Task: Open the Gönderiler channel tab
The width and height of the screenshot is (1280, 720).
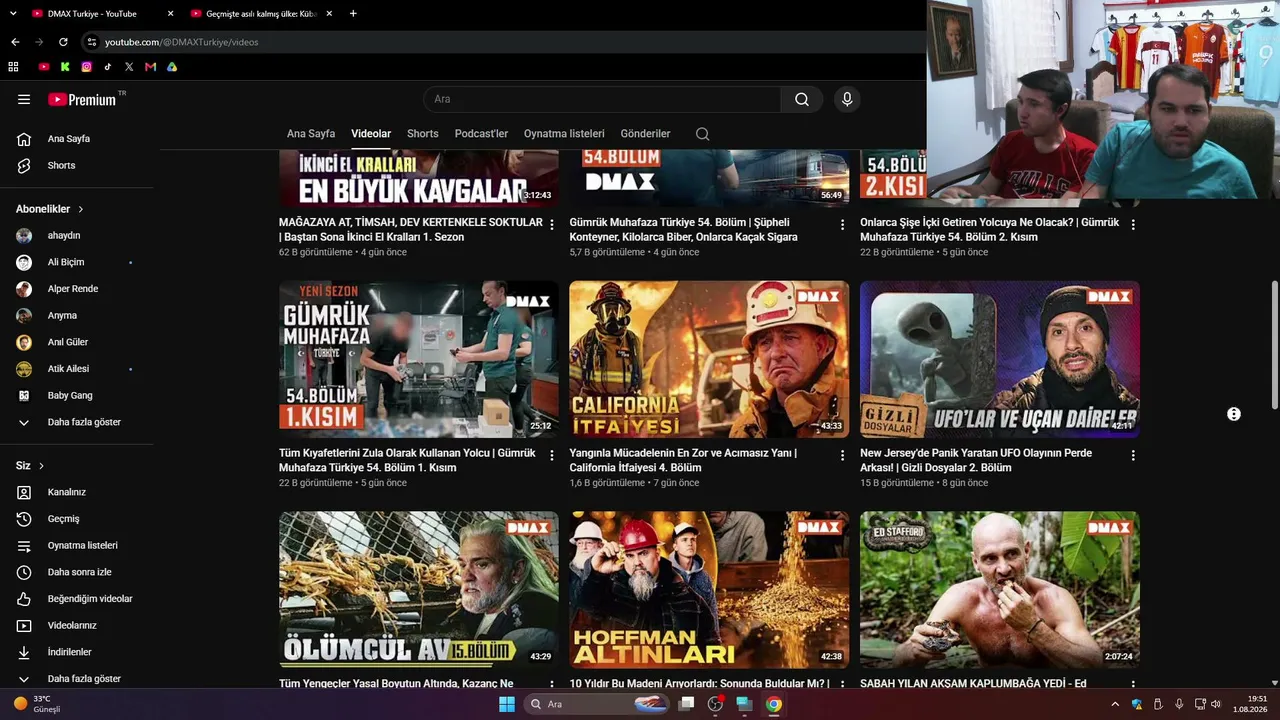Action: 645,134
